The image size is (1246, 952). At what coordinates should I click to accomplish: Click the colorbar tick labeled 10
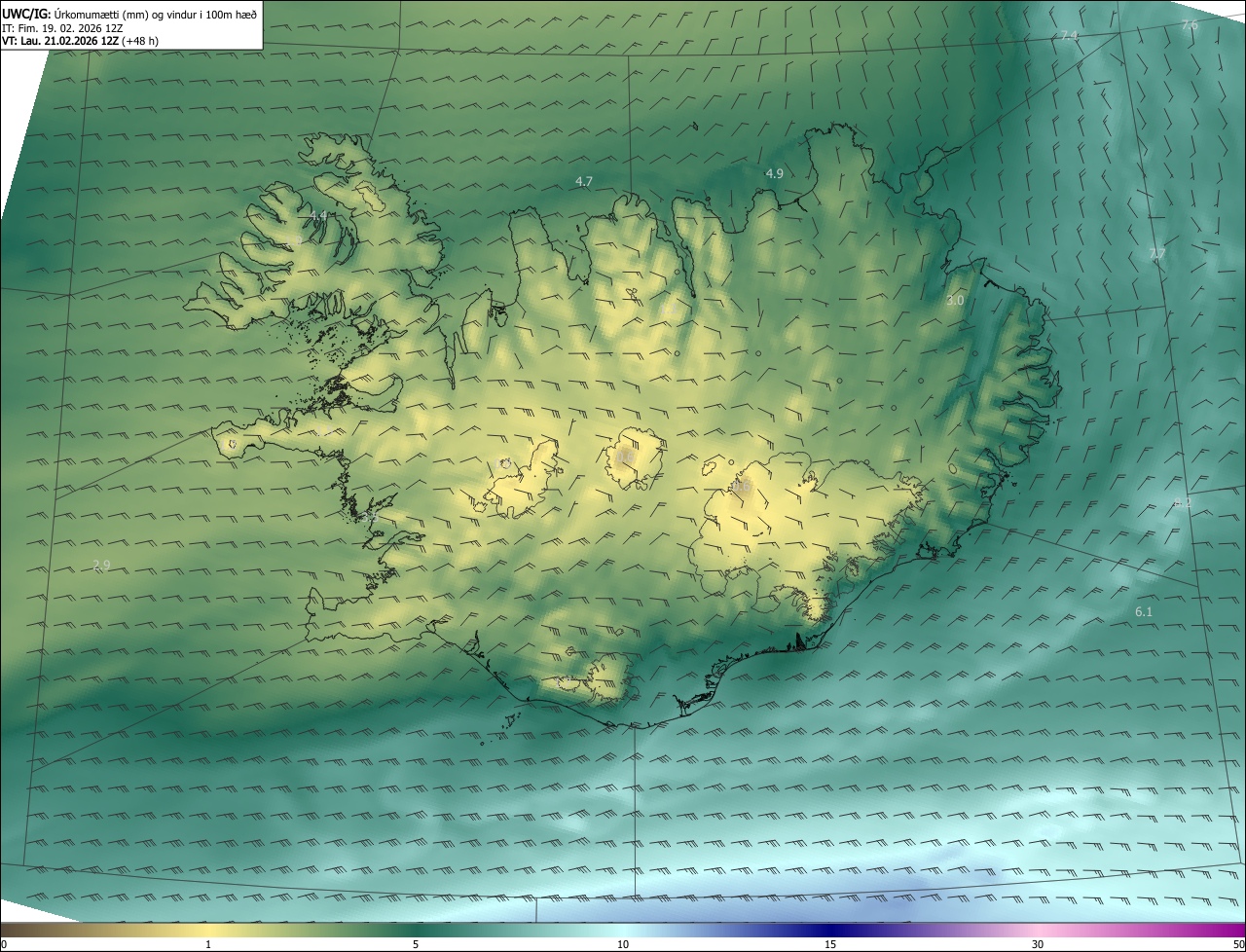tap(623, 945)
